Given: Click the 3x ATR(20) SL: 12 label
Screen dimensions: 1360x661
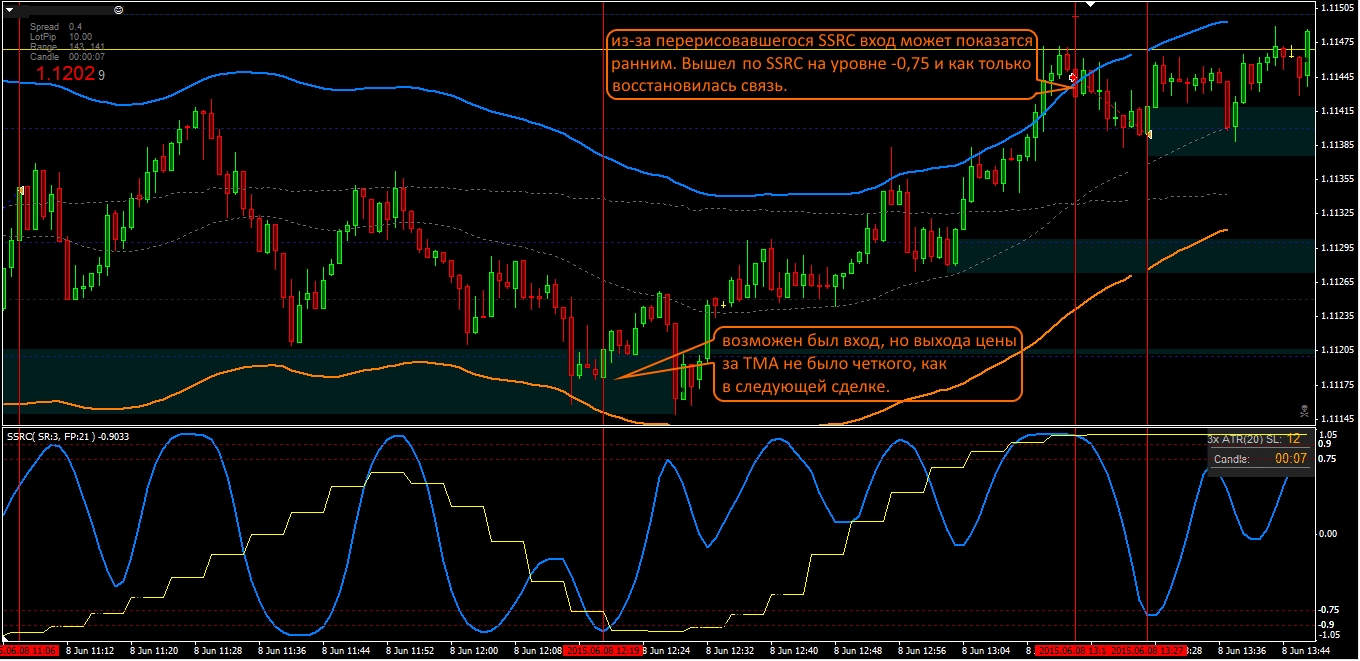Looking at the screenshot, I should coord(1253,439).
